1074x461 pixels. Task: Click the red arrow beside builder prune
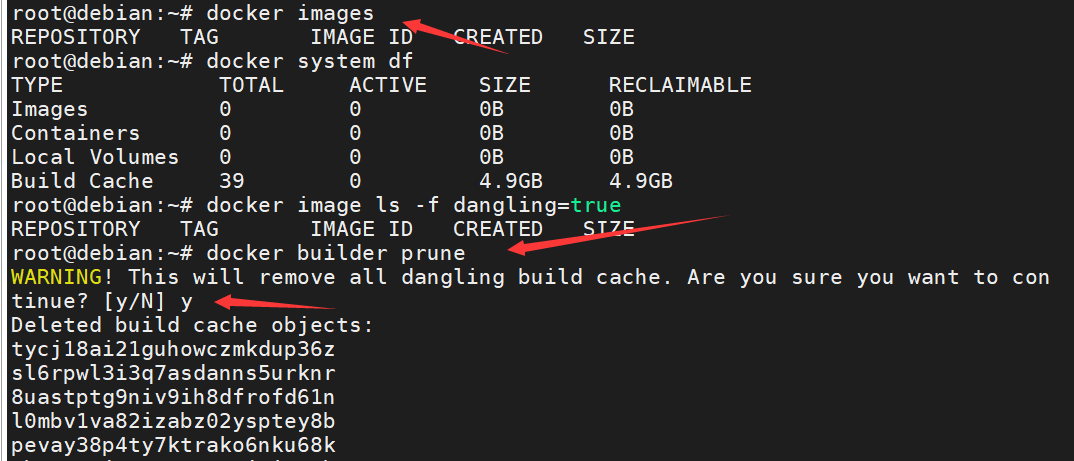tap(616, 235)
